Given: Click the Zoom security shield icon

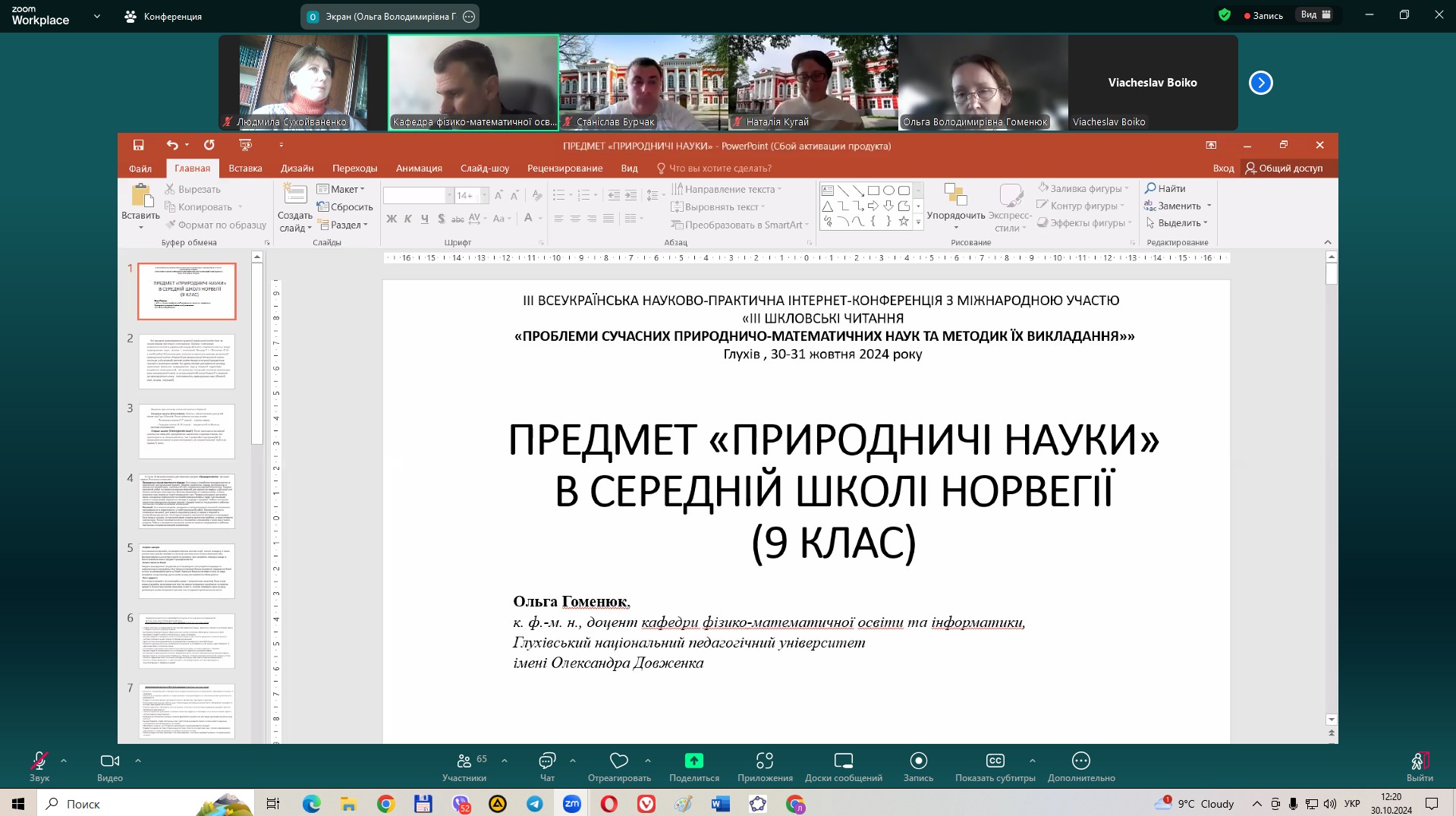Looking at the screenshot, I should pos(1224,14).
